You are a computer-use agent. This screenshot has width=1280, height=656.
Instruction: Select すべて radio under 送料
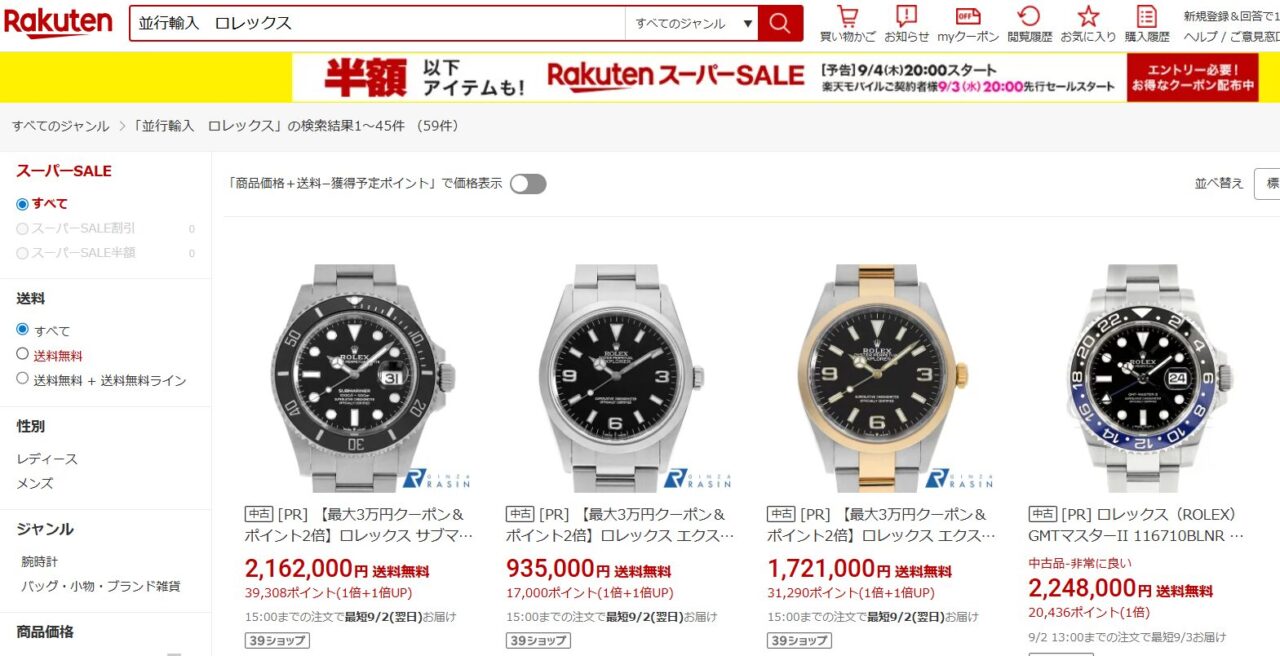pyautogui.click(x=23, y=329)
